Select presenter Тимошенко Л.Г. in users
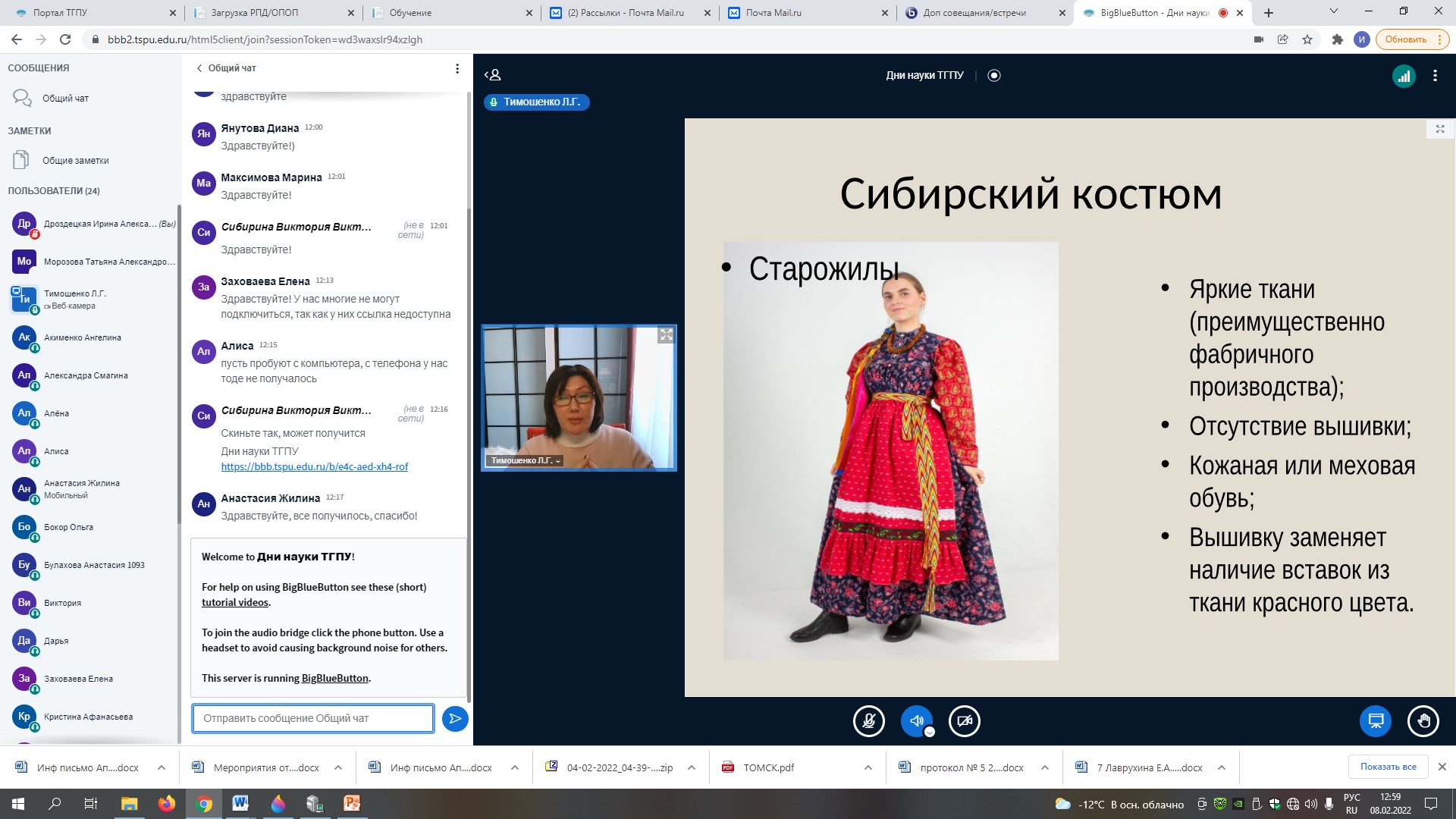This screenshot has width=1456, height=819. point(94,300)
